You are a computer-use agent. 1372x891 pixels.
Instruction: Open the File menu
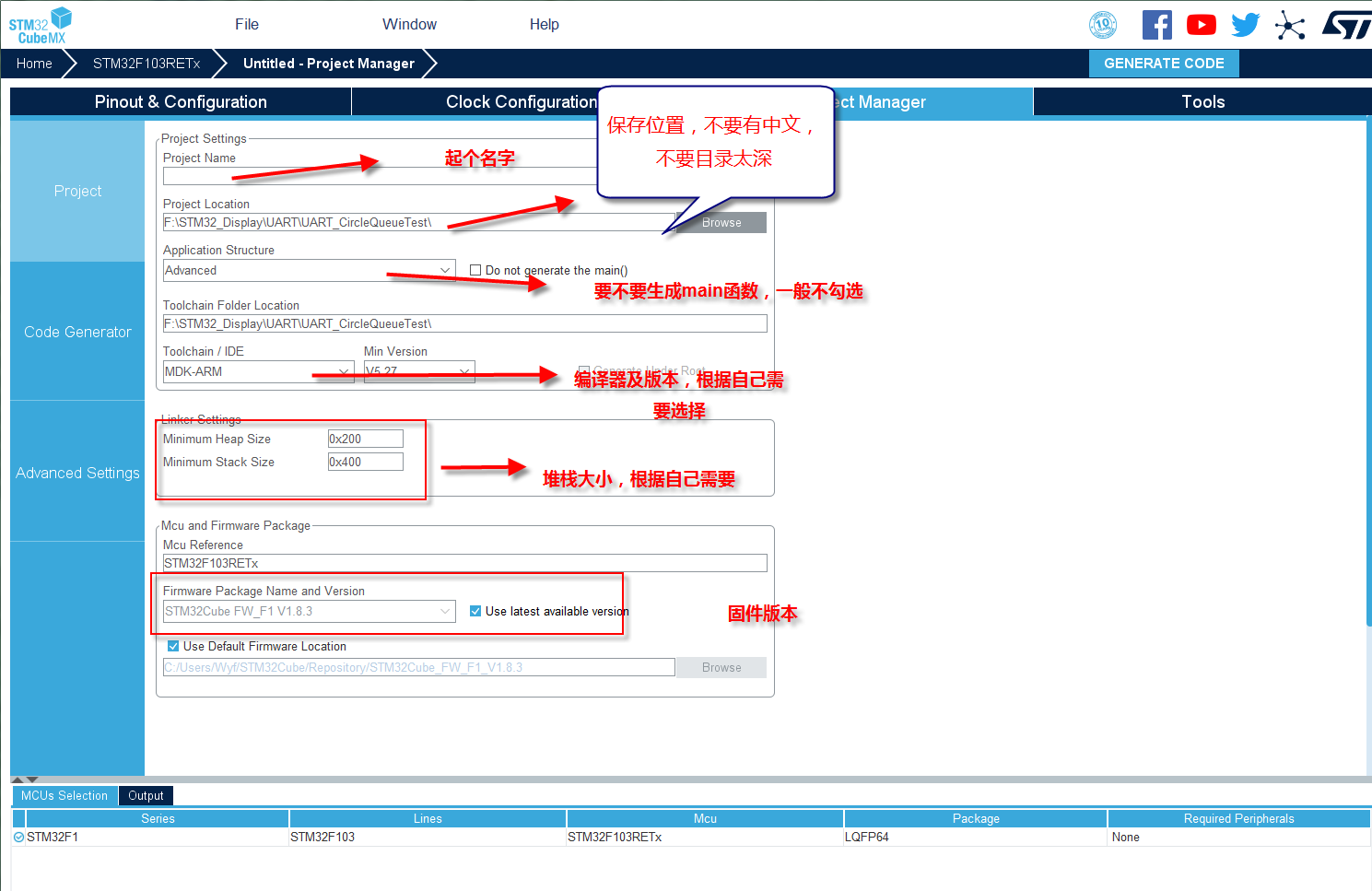pyautogui.click(x=247, y=25)
